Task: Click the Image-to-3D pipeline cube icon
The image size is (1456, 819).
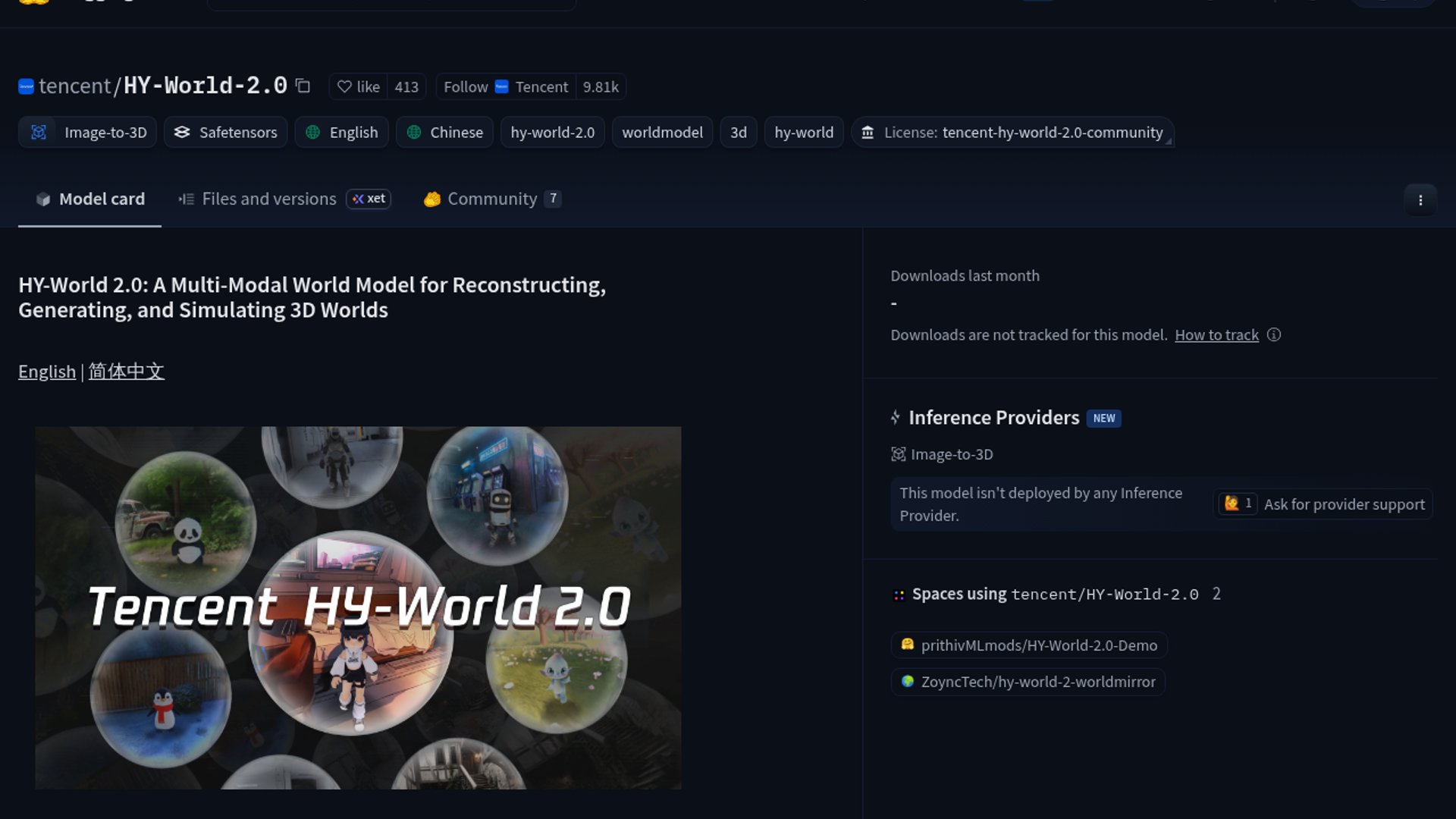Action: tap(39, 132)
